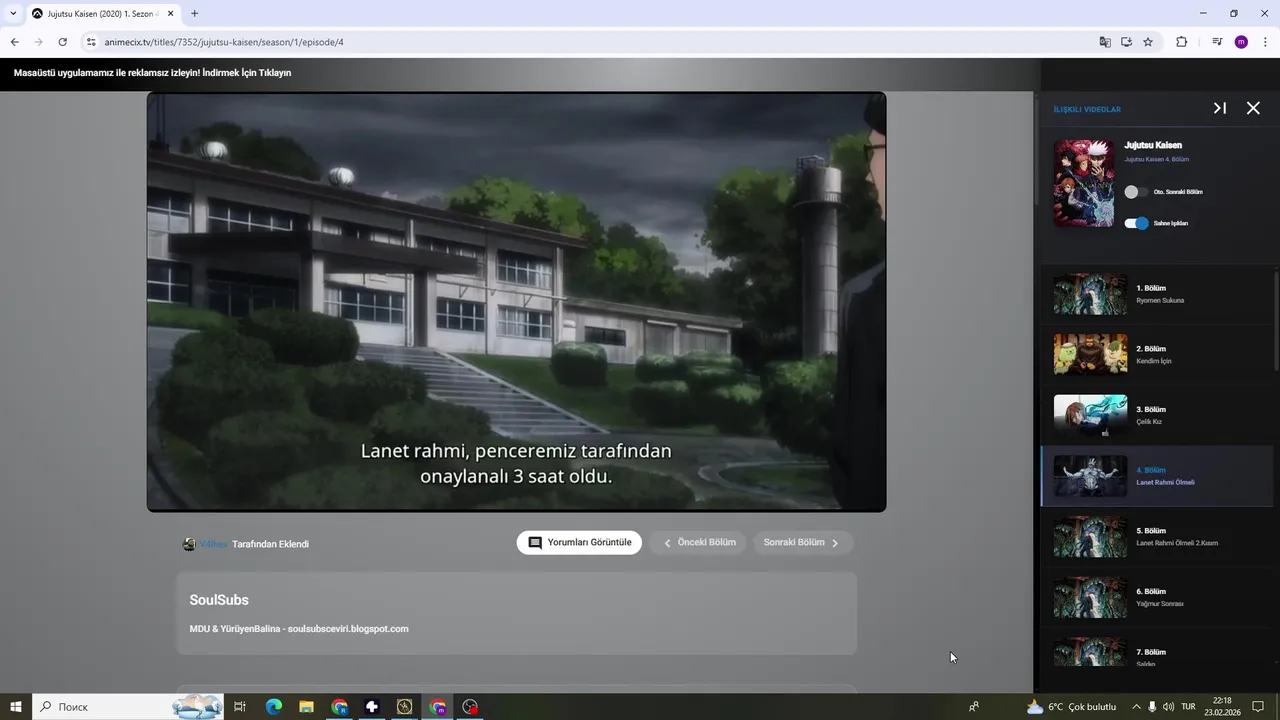
Task: Close the İlişkili Videolar side panel
Action: [x=1253, y=108]
